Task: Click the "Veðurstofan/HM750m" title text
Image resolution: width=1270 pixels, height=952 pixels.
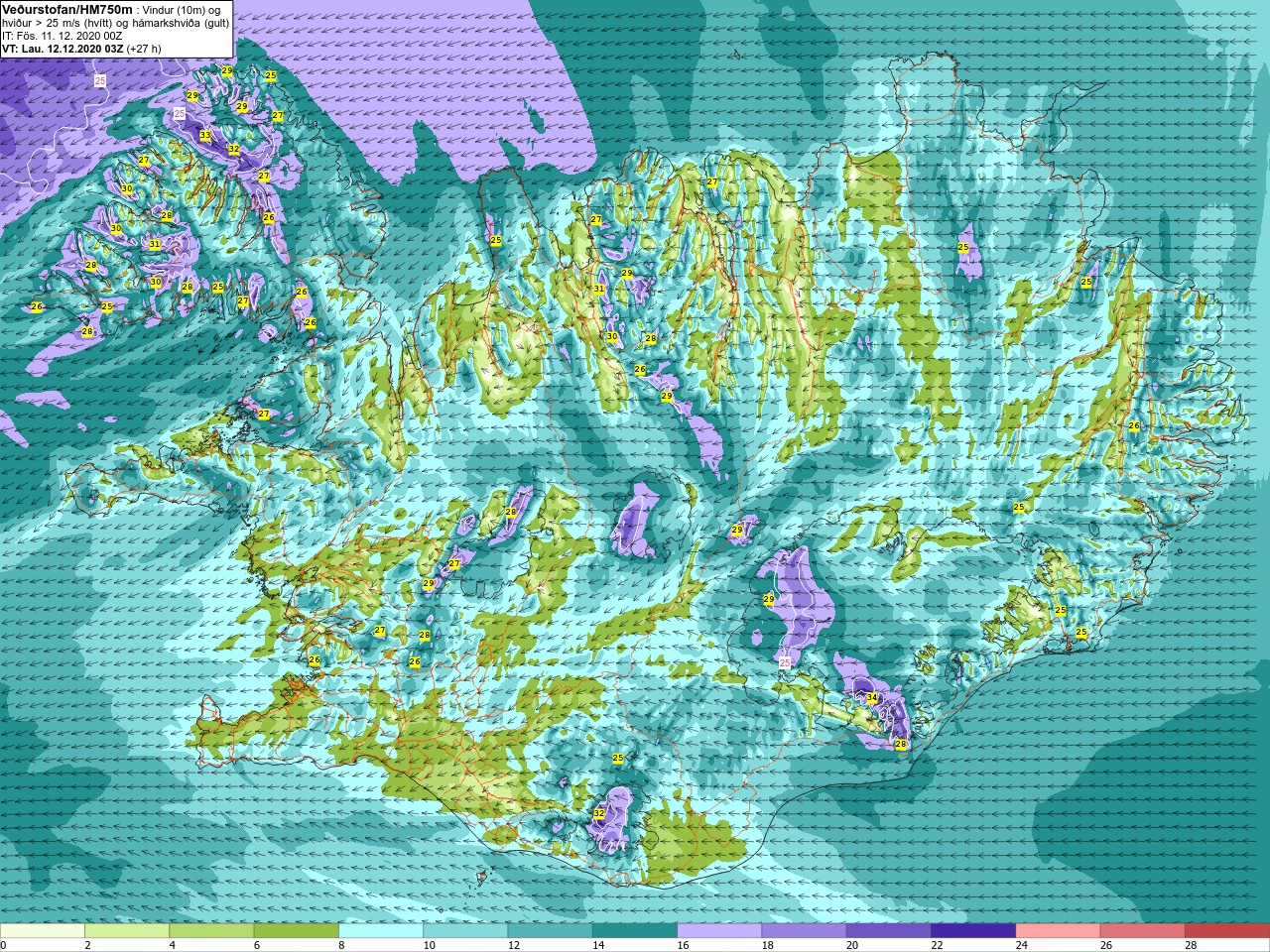Action: [67, 9]
